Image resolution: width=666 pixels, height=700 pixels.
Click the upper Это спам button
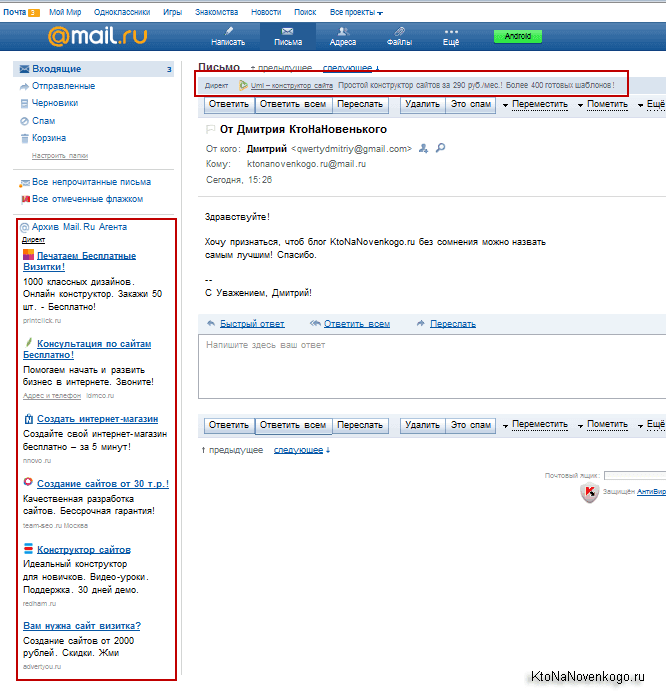click(x=470, y=104)
